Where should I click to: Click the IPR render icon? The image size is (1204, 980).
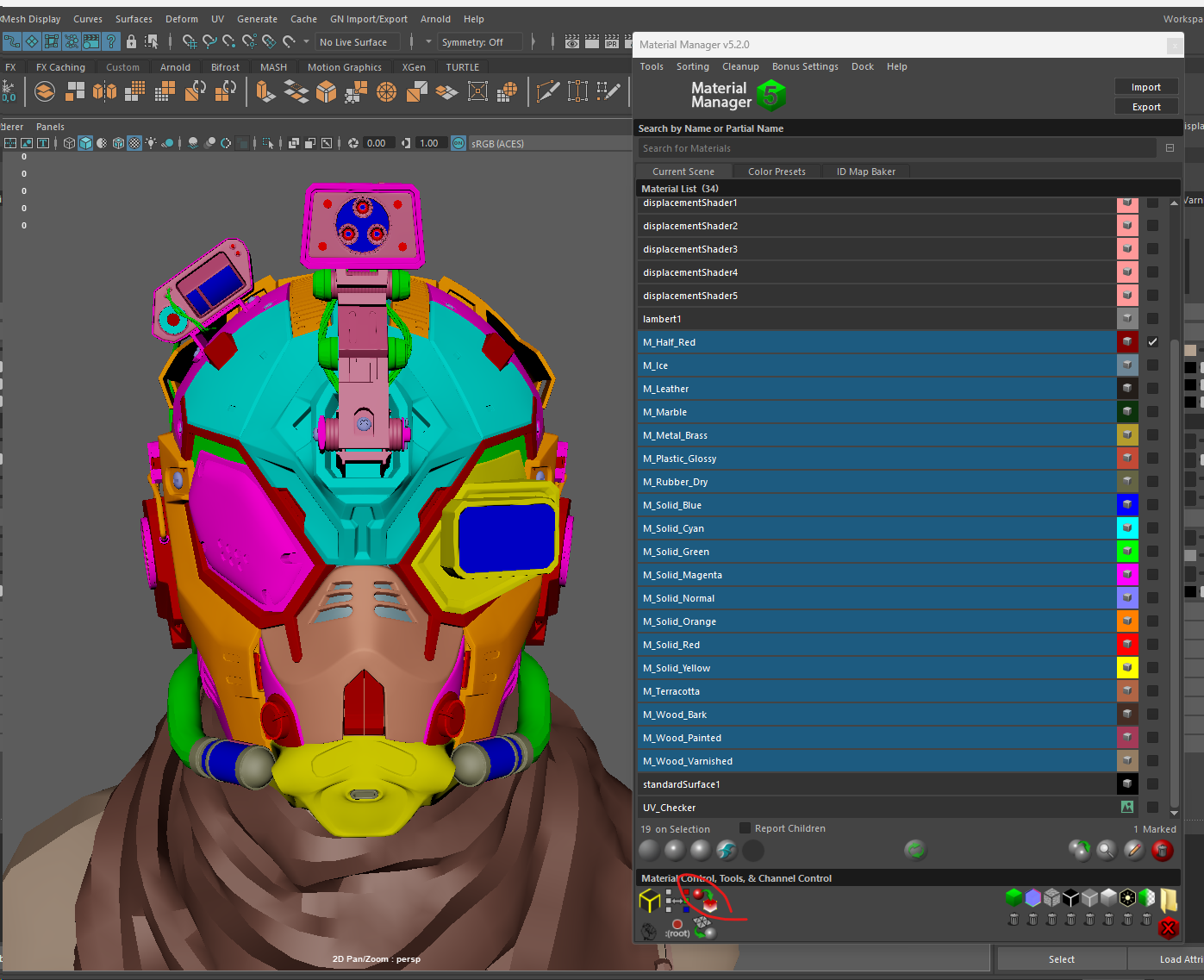pos(612,41)
